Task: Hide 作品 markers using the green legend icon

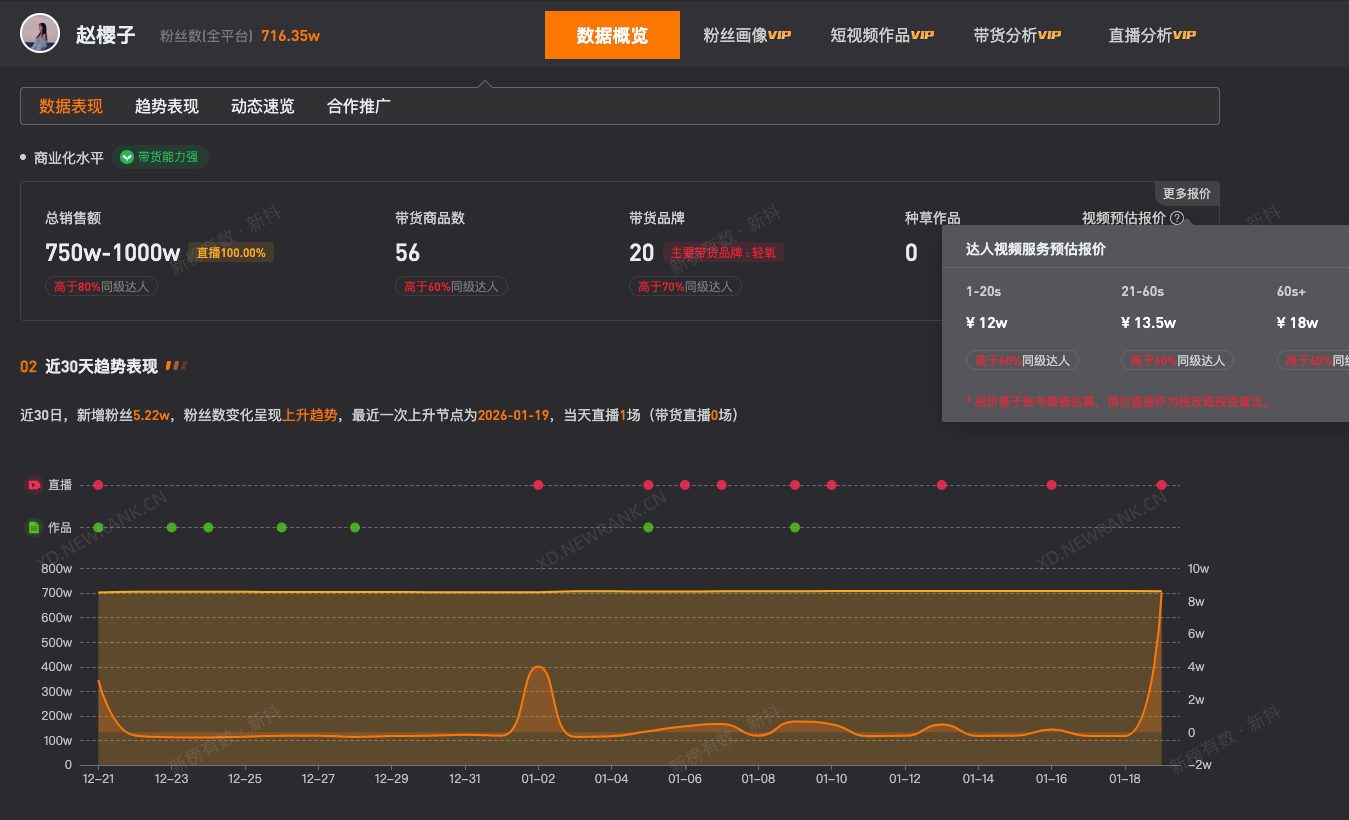Action: (32, 527)
